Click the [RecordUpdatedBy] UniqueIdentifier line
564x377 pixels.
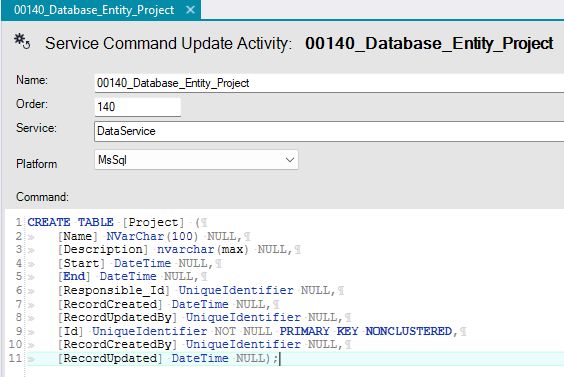[204, 318]
